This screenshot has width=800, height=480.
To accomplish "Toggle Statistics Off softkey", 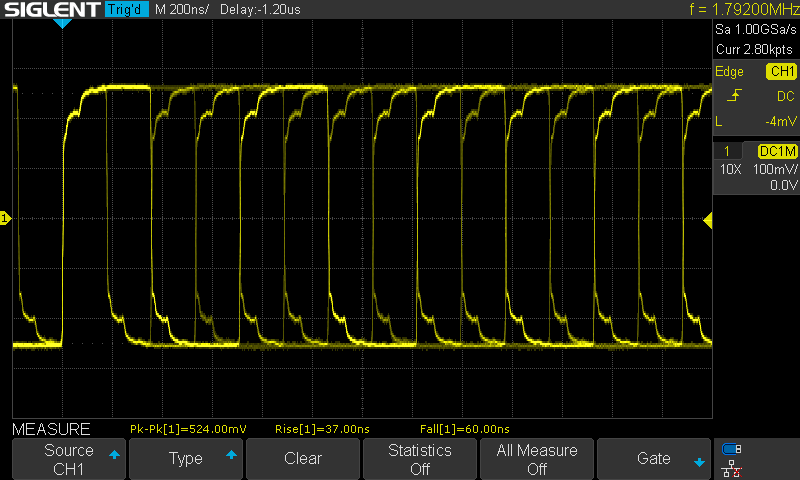I will [419, 459].
